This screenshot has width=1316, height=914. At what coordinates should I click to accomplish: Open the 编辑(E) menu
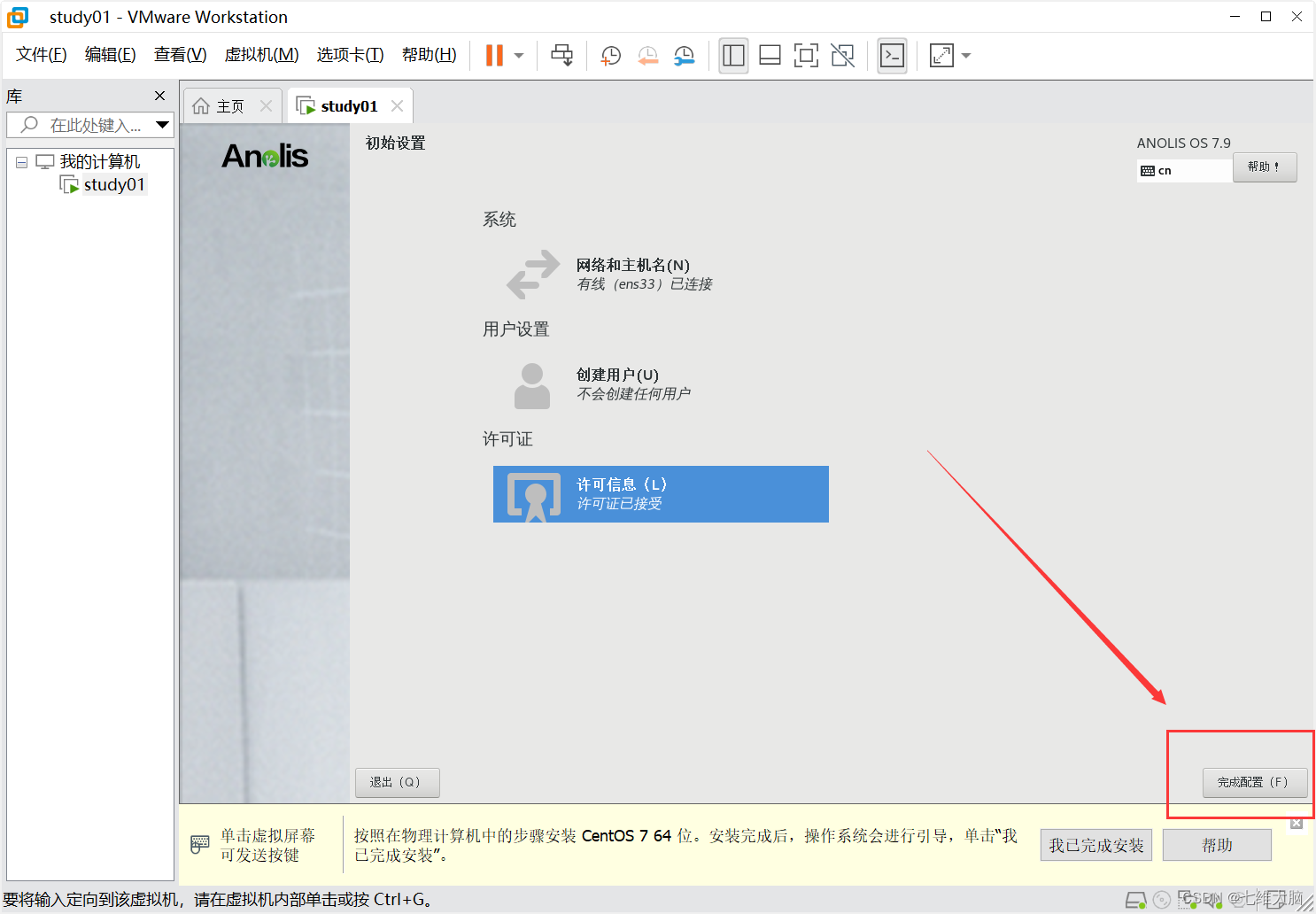tap(111, 55)
